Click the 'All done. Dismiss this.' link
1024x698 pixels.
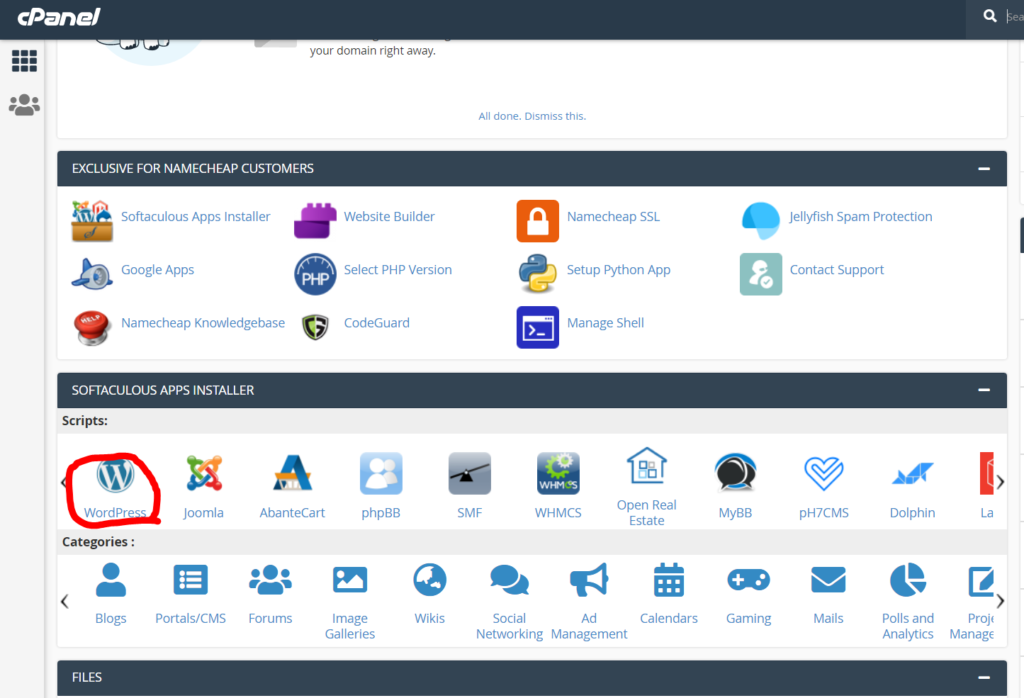click(x=532, y=116)
